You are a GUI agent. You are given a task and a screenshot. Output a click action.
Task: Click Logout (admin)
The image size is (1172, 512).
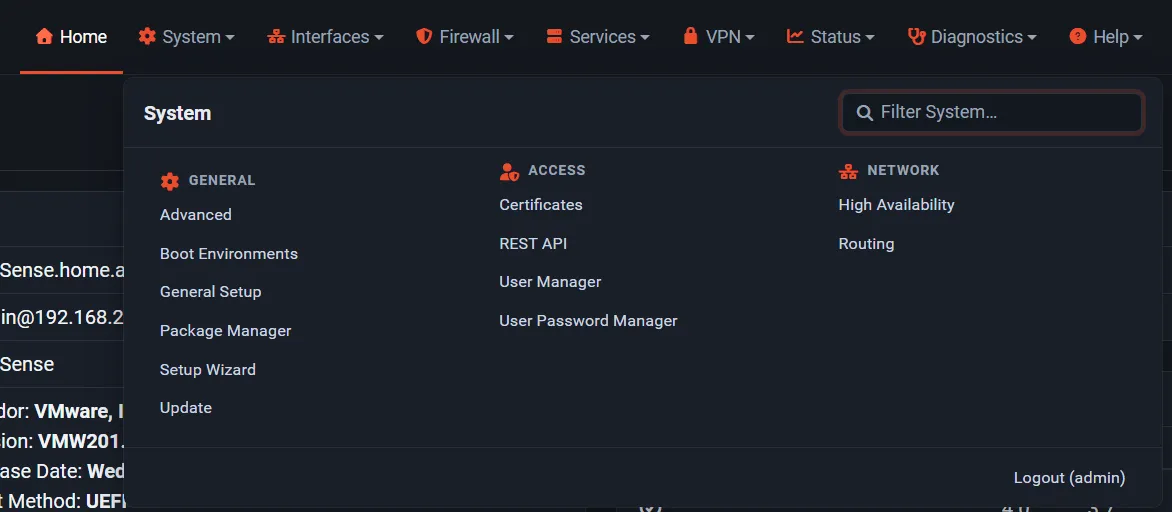tap(1069, 478)
